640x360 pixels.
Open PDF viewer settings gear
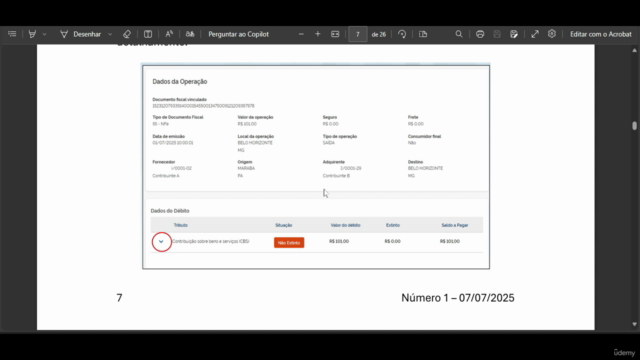(x=552, y=34)
